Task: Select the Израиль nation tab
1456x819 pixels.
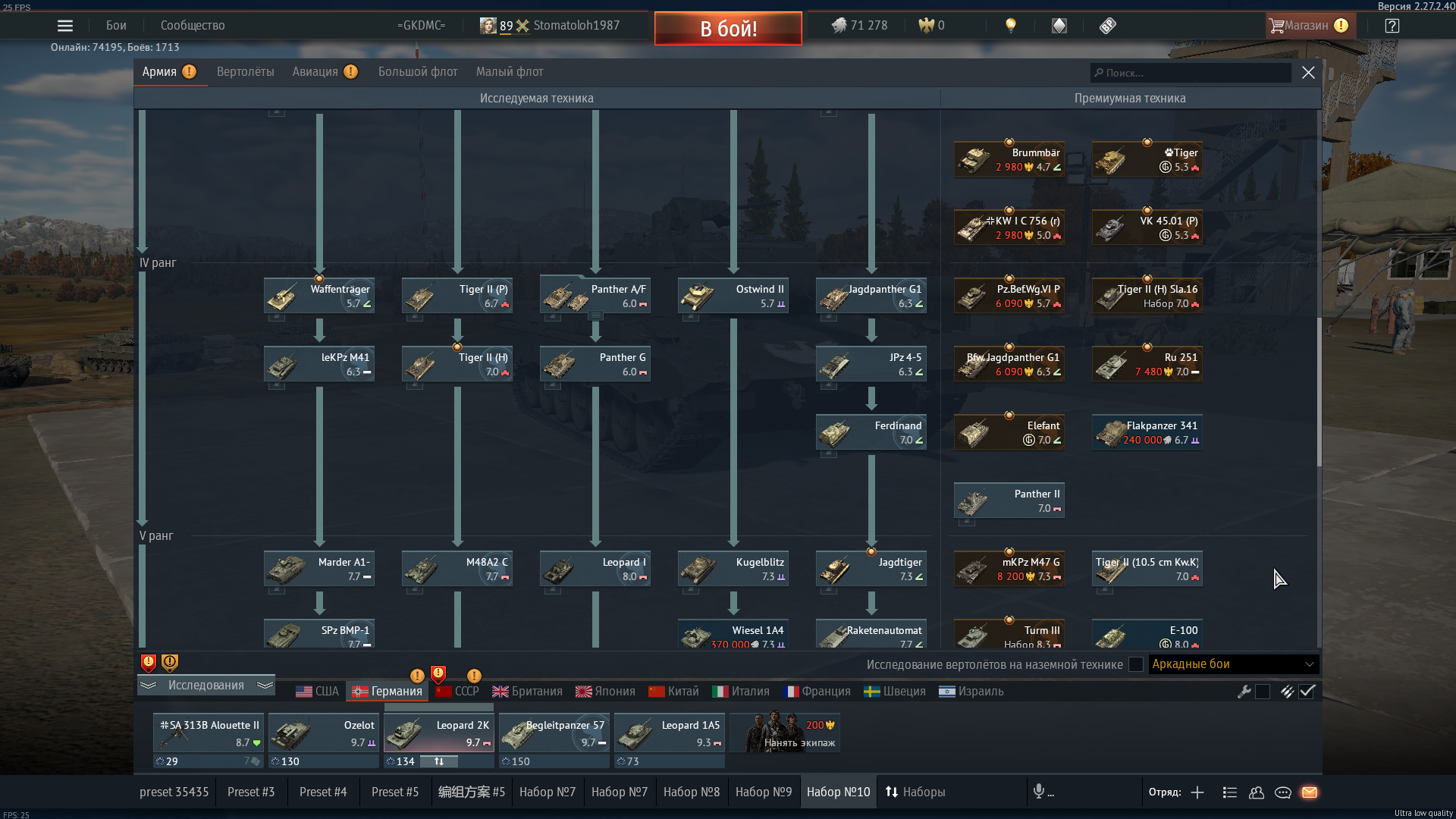Action: pyautogui.click(x=971, y=692)
